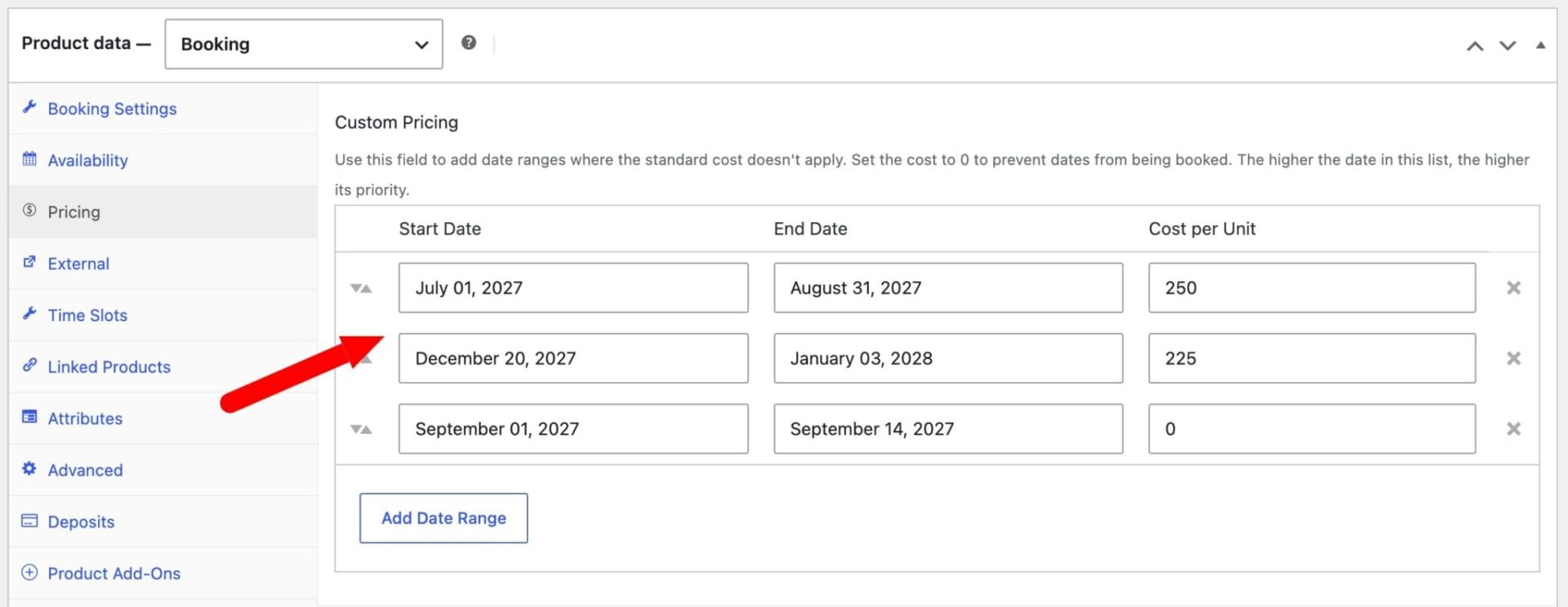Screen dimensions: 1568x607
Task: Click the wrench icon beside Time Slots
Action: pos(29,313)
